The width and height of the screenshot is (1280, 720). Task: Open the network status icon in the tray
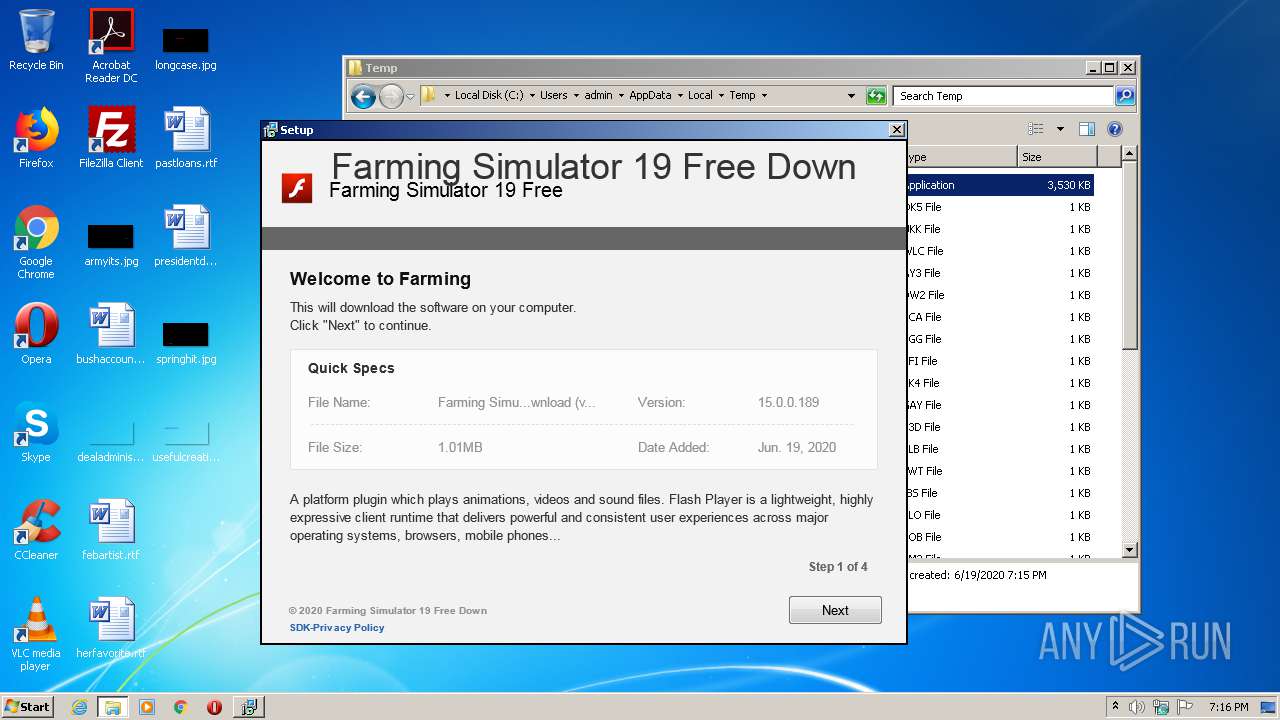click(1162, 707)
